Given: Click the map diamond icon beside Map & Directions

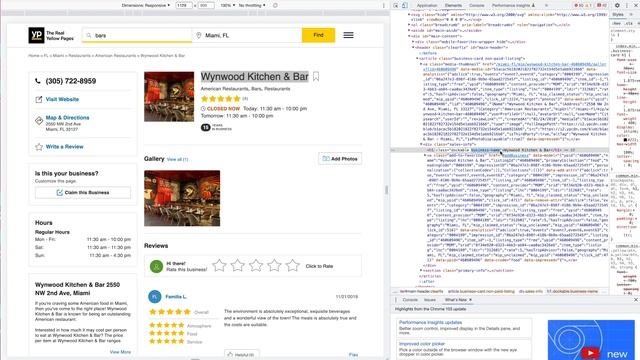Looking at the screenshot, I should tap(39, 120).
